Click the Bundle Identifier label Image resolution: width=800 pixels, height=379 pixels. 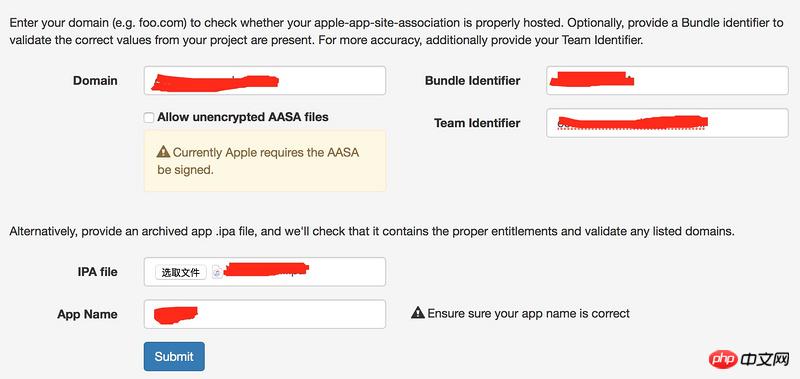point(472,81)
